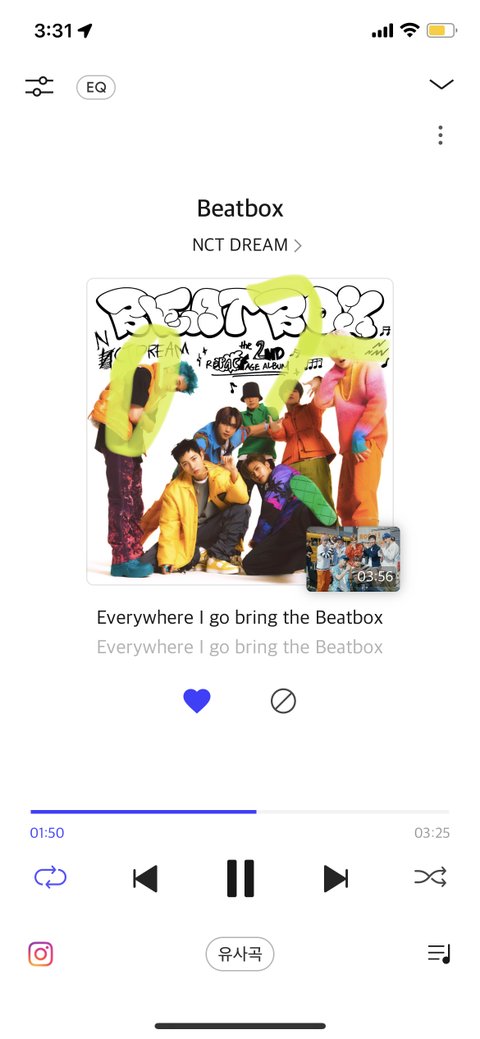Viewport: 480px width, 1039px height.
Task: Skip to the previous track
Action: point(145,879)
